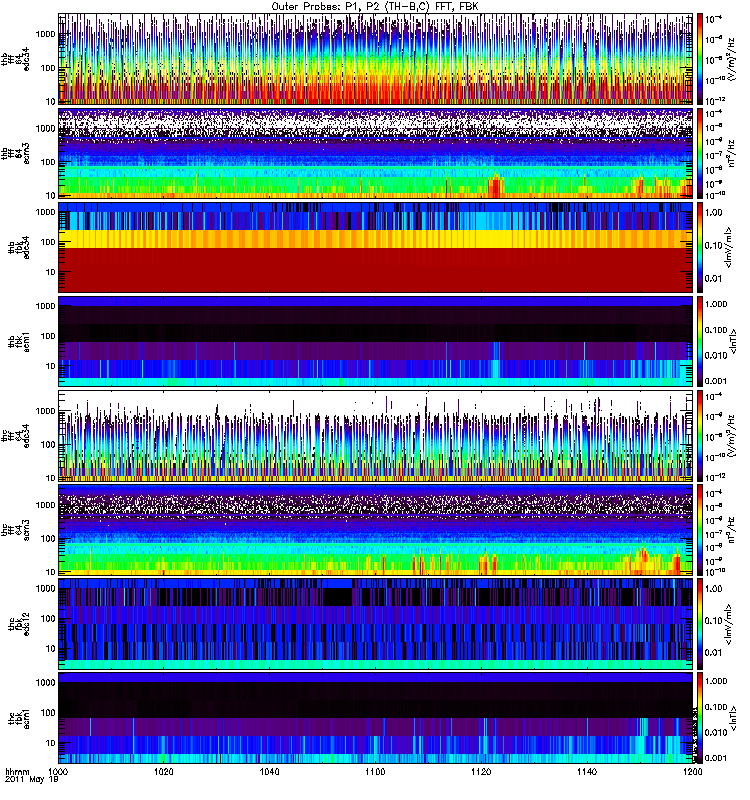Click the plot title 'Outer Probes: P1, P2'
750x800 pixels.
[375, 7]
